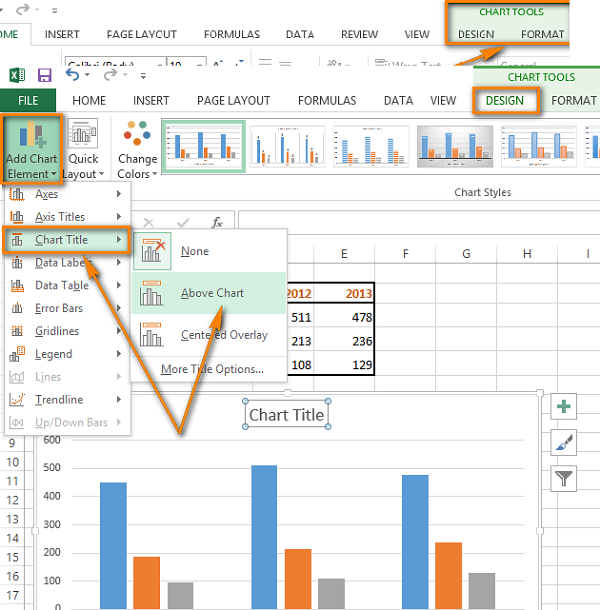Switch to the PAGE LAYOUT tab

tap(233, 100)
